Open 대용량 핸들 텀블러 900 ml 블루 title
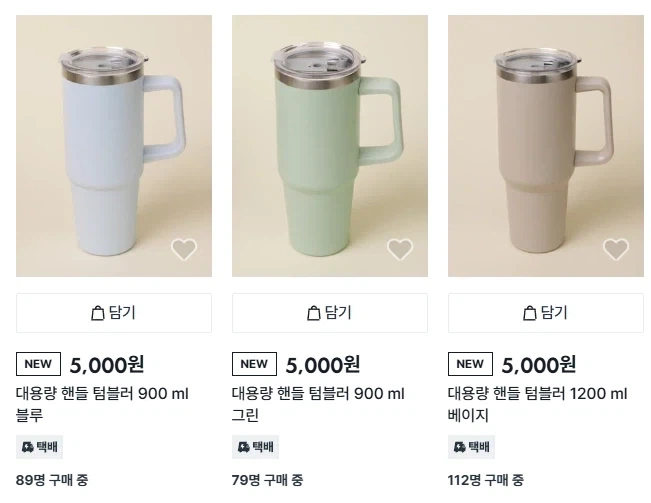 click(x=102, y=404)
